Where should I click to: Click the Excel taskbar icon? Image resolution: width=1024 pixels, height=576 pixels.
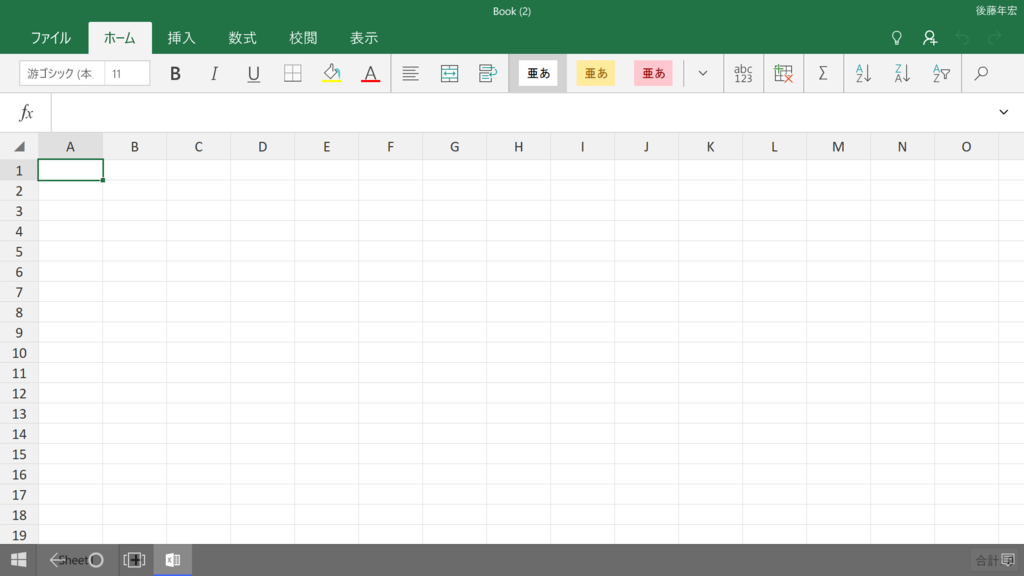click(172, 560)
